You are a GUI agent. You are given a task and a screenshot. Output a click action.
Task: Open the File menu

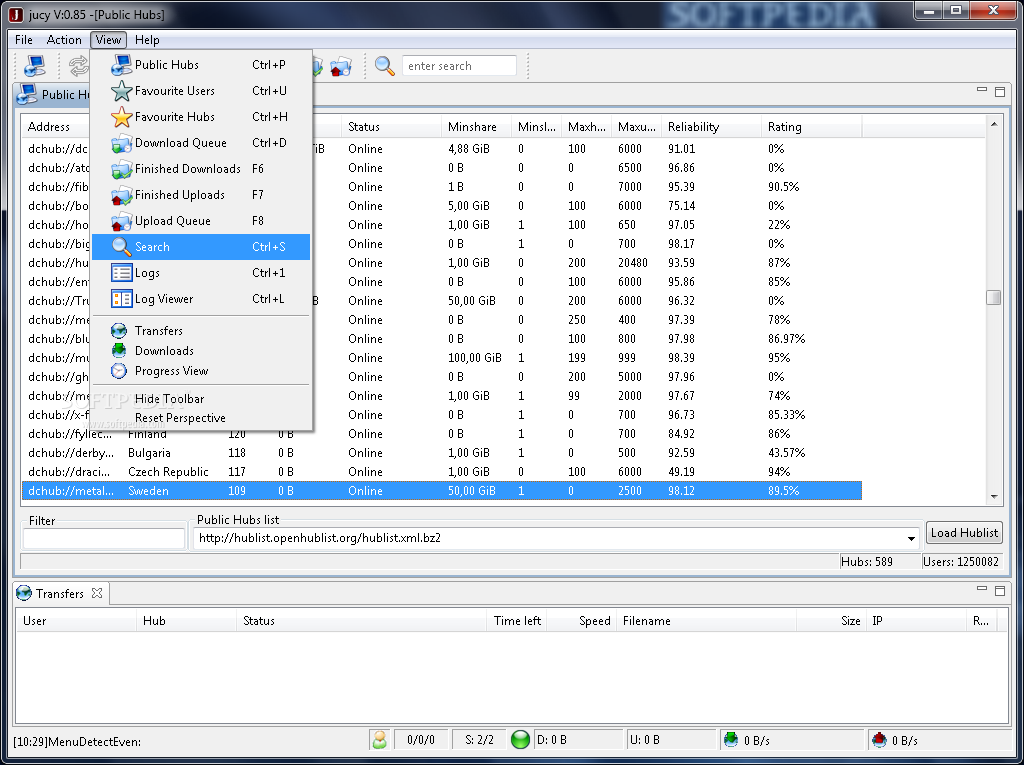tap(24, 40)
